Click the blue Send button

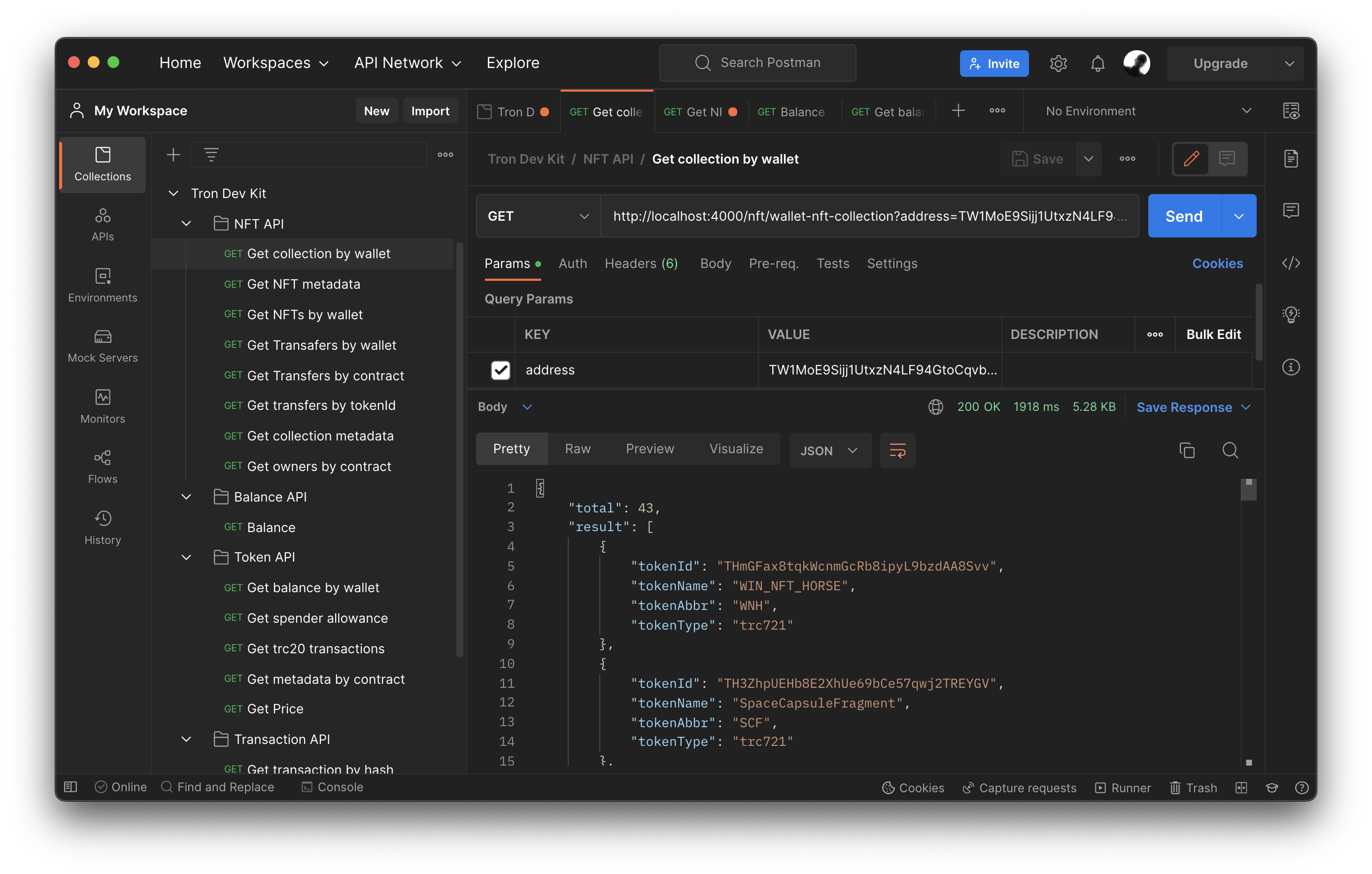click(x=1183, y=216)
